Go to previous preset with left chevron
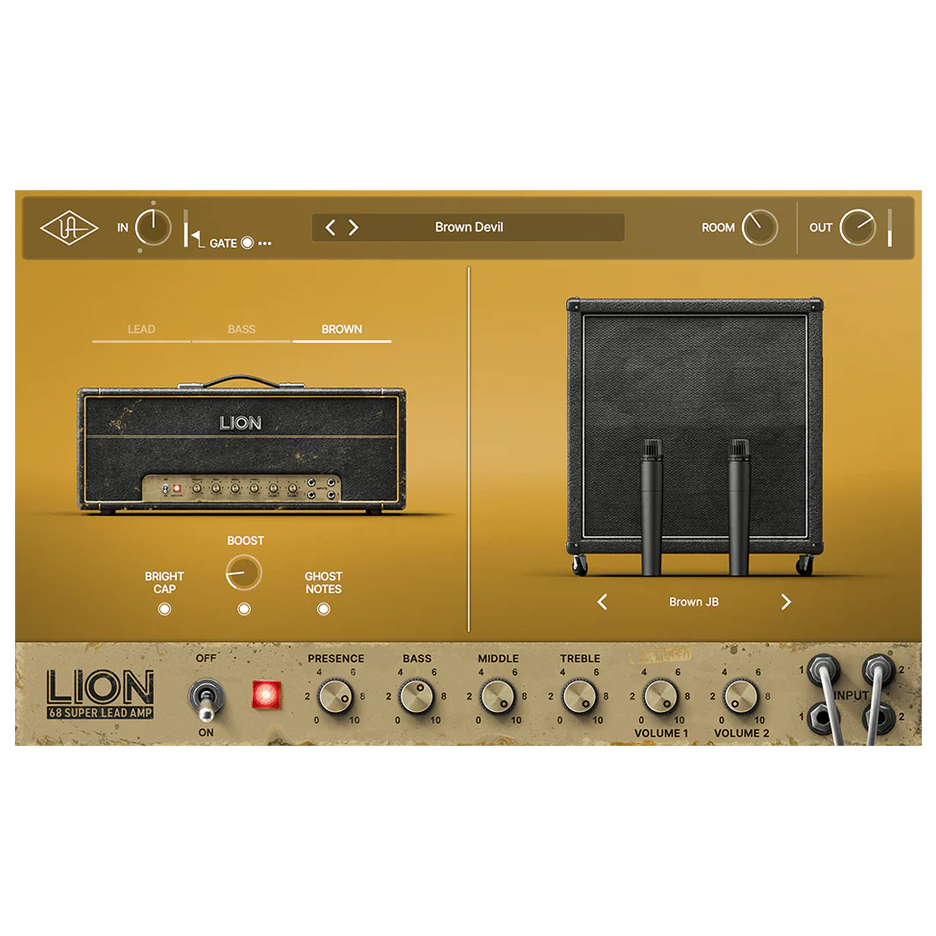Screen dimensions: 936x936 coord(330,227)
